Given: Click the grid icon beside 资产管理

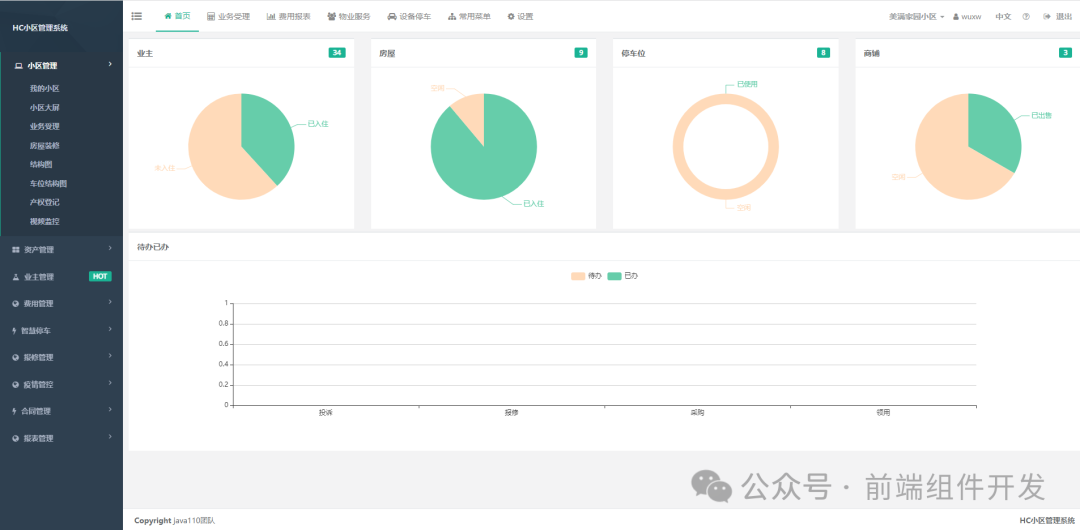Looking at the screenshot, I should click(x=16, y=249).
